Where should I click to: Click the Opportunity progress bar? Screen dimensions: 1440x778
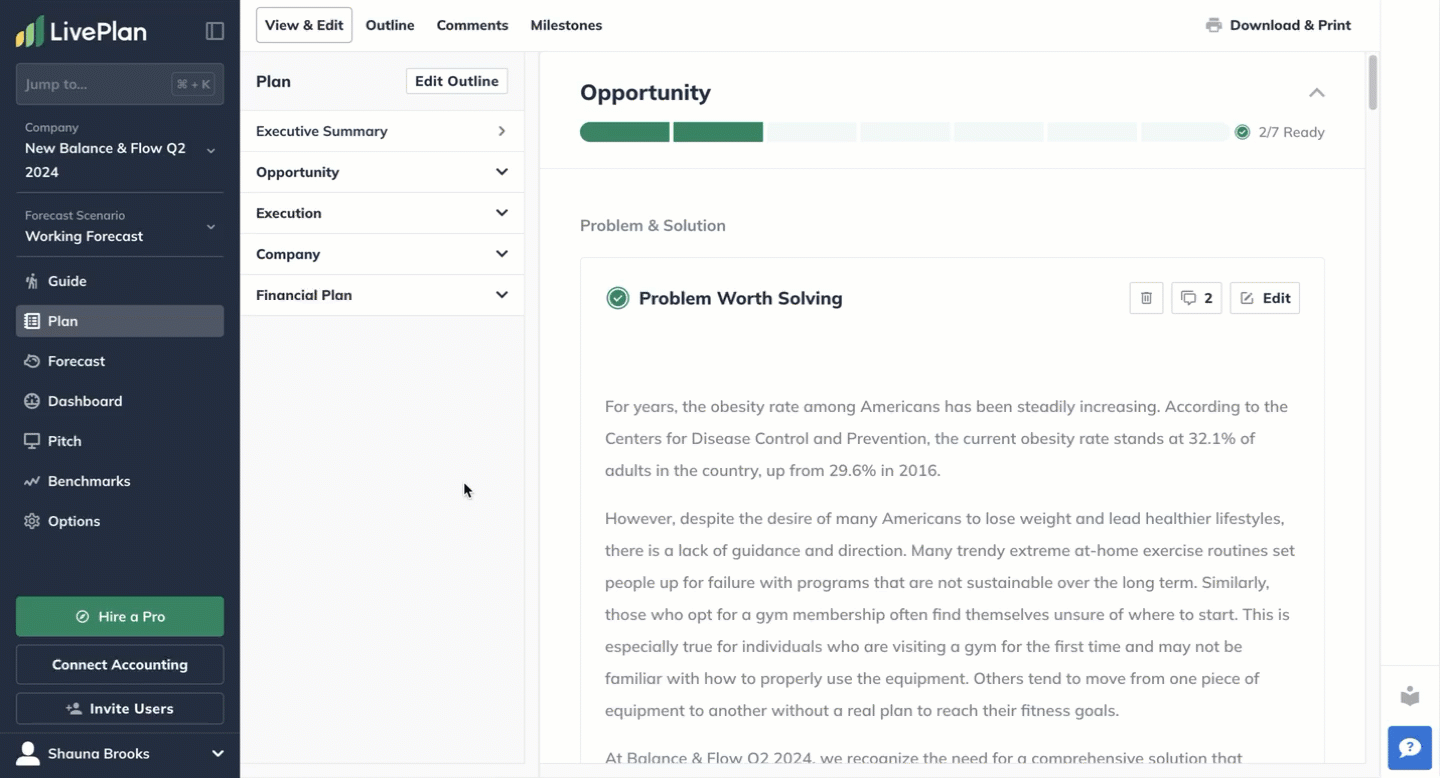click(x=904, y=132)
